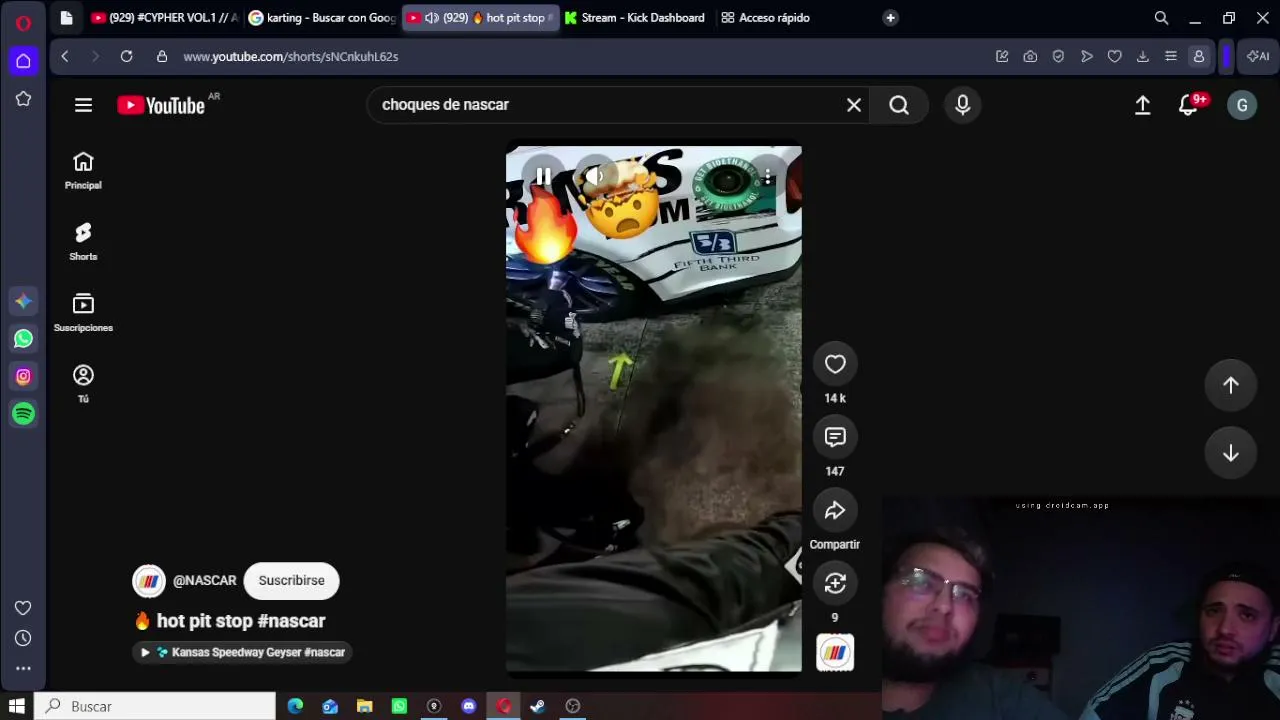
Task: Run the YouTube search with the magnifier
Action: pyautogui.click(x=899, y=105)
